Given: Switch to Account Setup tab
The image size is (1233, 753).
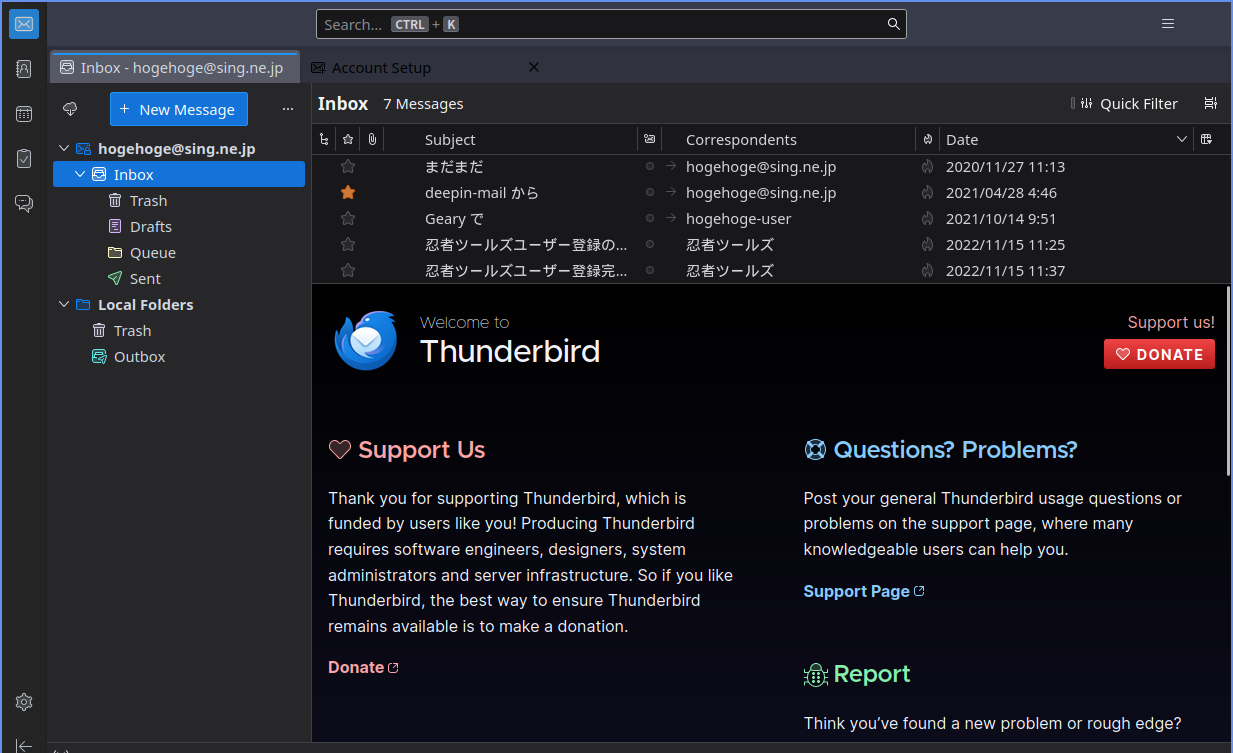Looking at the screenshot, I should 381,68.
